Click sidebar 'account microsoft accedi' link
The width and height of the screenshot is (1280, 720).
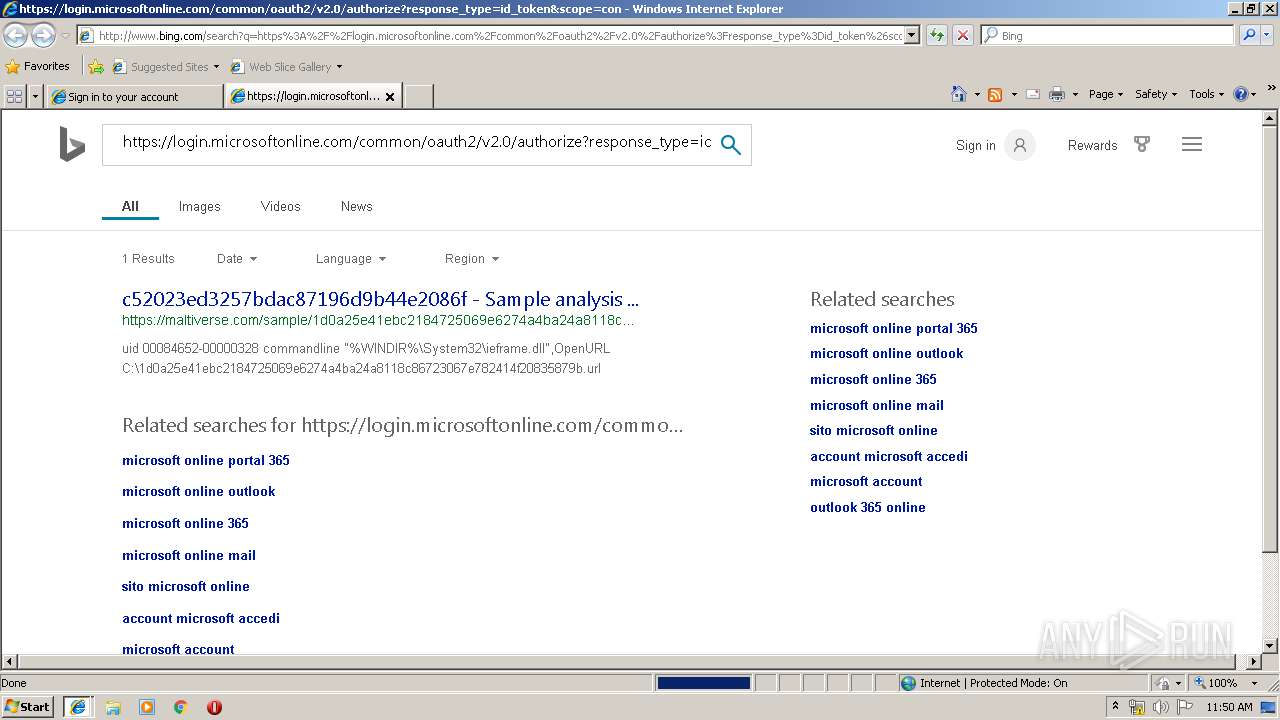coord(889,456)
